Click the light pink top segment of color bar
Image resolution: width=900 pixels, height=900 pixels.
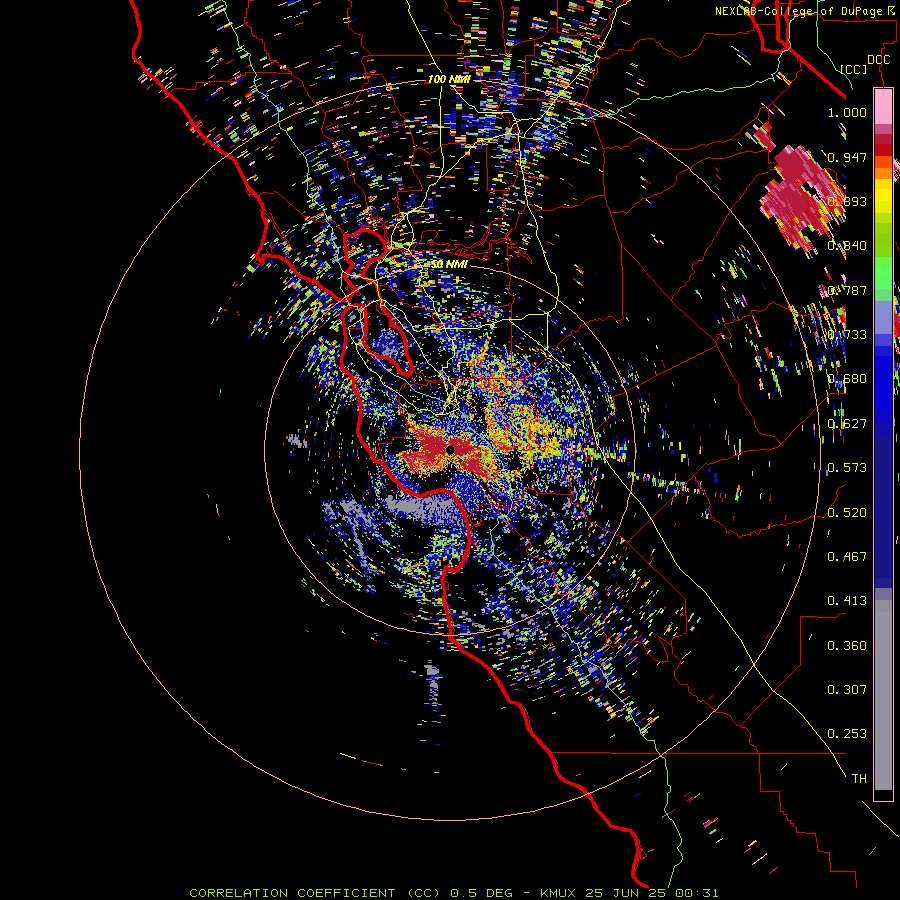coord(883,107)
